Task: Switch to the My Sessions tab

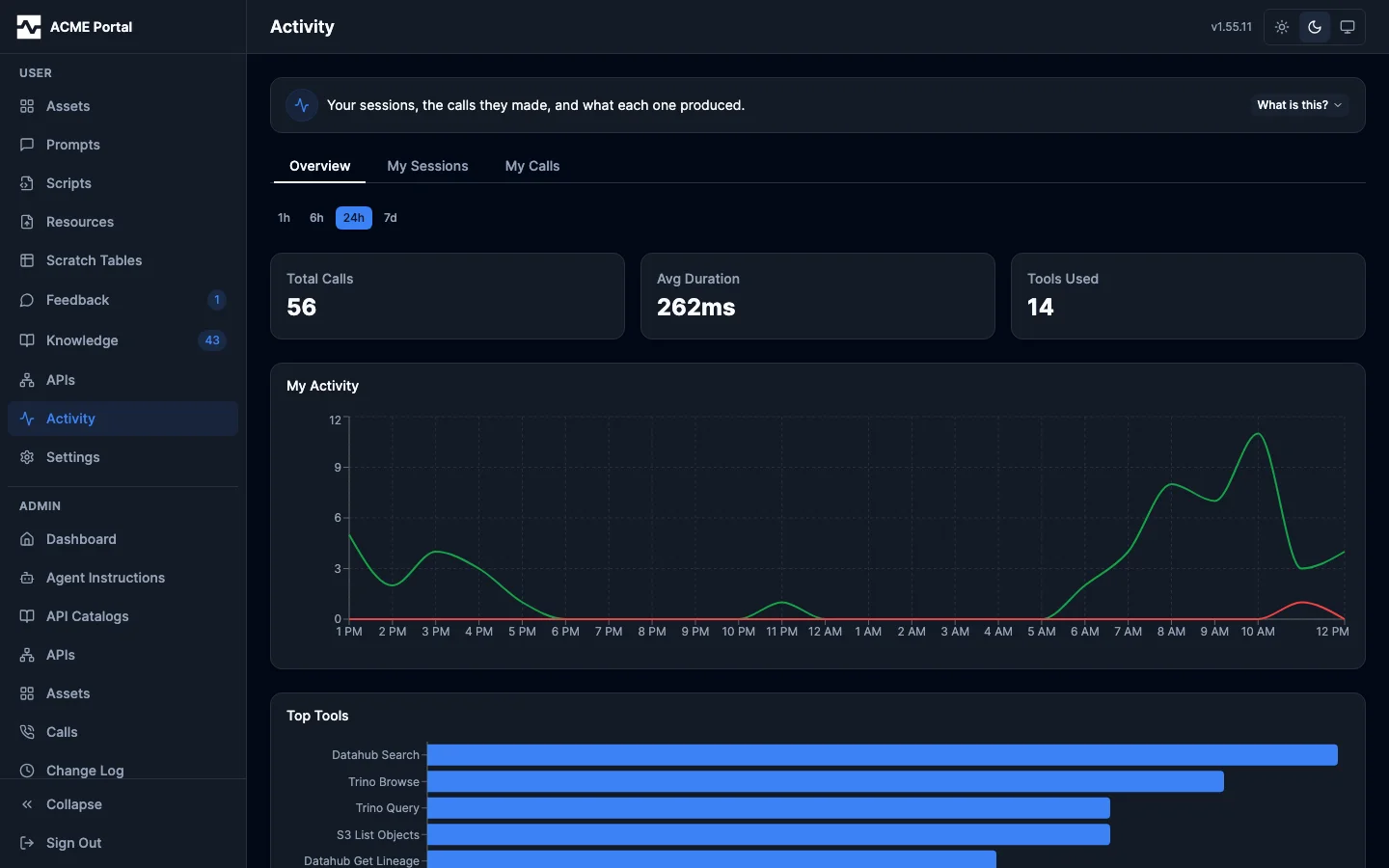Action: click(428, 166)
